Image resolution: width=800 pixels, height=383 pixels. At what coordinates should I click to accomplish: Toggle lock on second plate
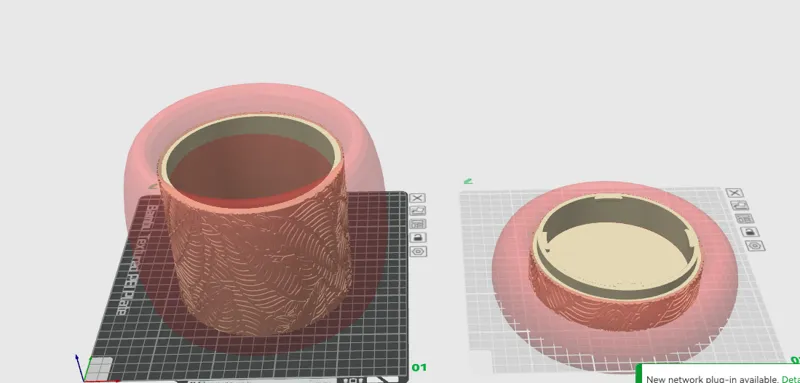[x=749, y=232]
